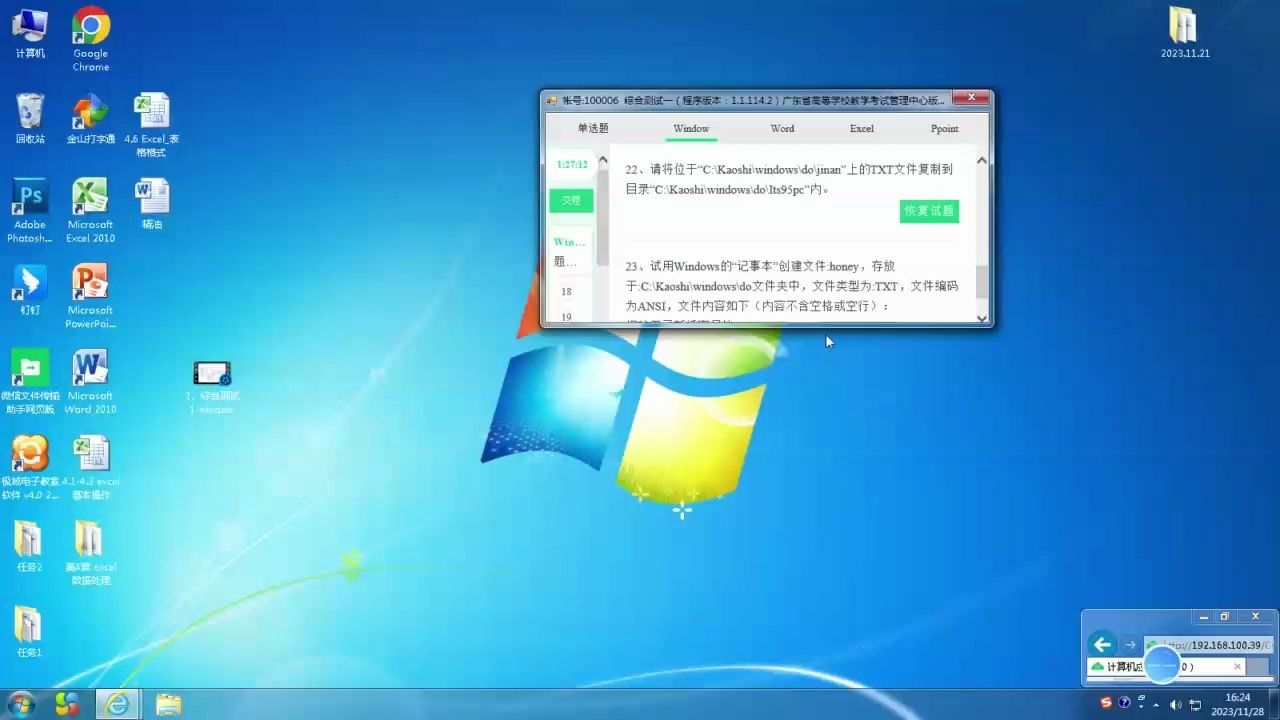Click the Win... section heading in sidebar
Viewport: 1280px width, 720px height.
[x=570, y=242]
